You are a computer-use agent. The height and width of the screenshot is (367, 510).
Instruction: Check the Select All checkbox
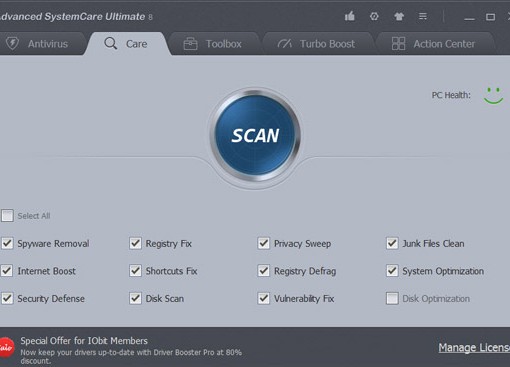coord(7,216)
